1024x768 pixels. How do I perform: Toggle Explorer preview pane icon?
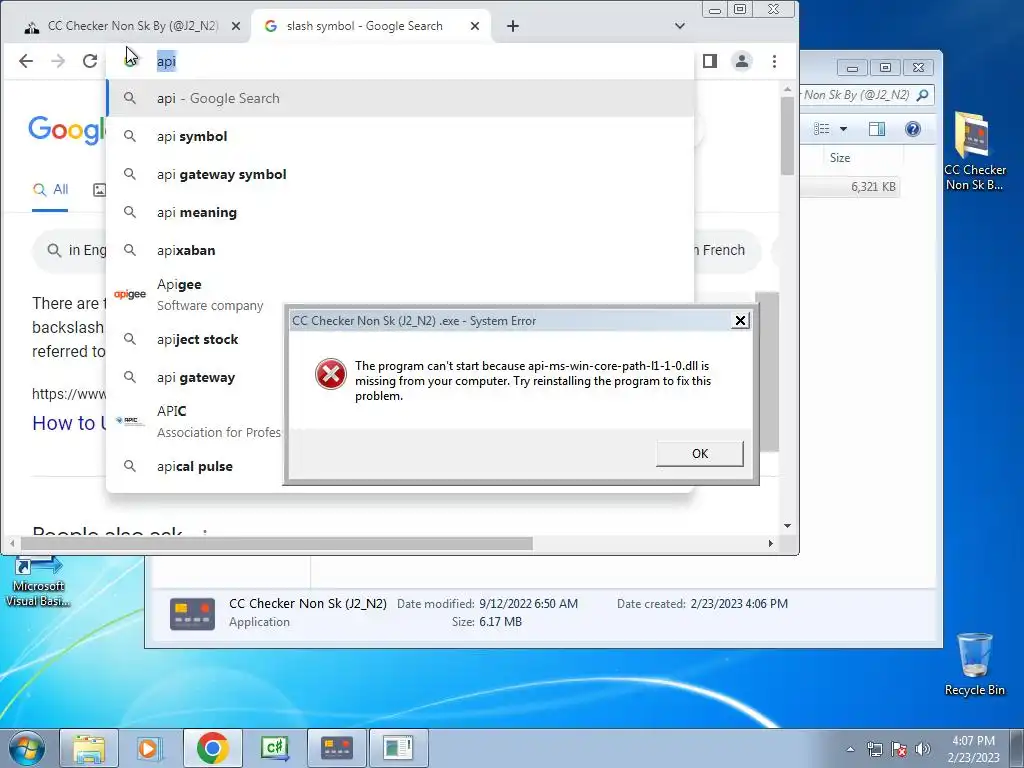(876, 129)
